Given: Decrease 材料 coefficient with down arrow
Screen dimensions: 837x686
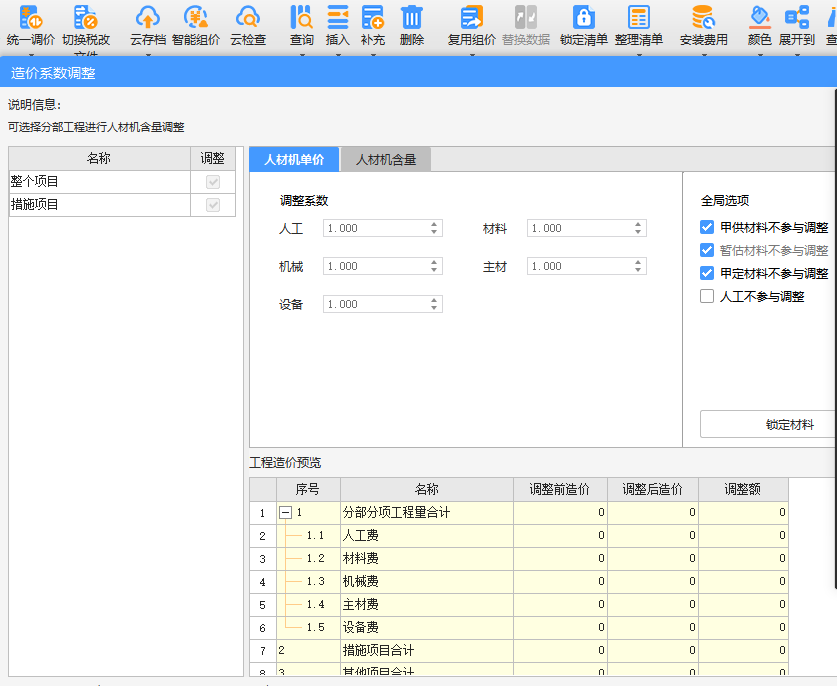Looking at the screenshot, I should [x=638, y=232].
